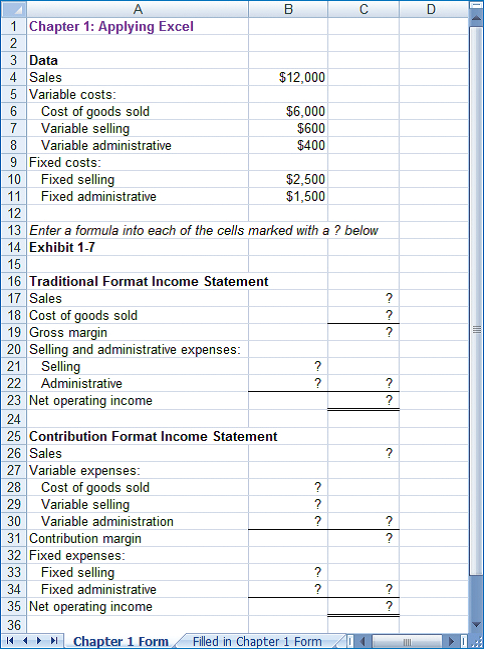
Task: Select row 17 header
Action: 14,298
